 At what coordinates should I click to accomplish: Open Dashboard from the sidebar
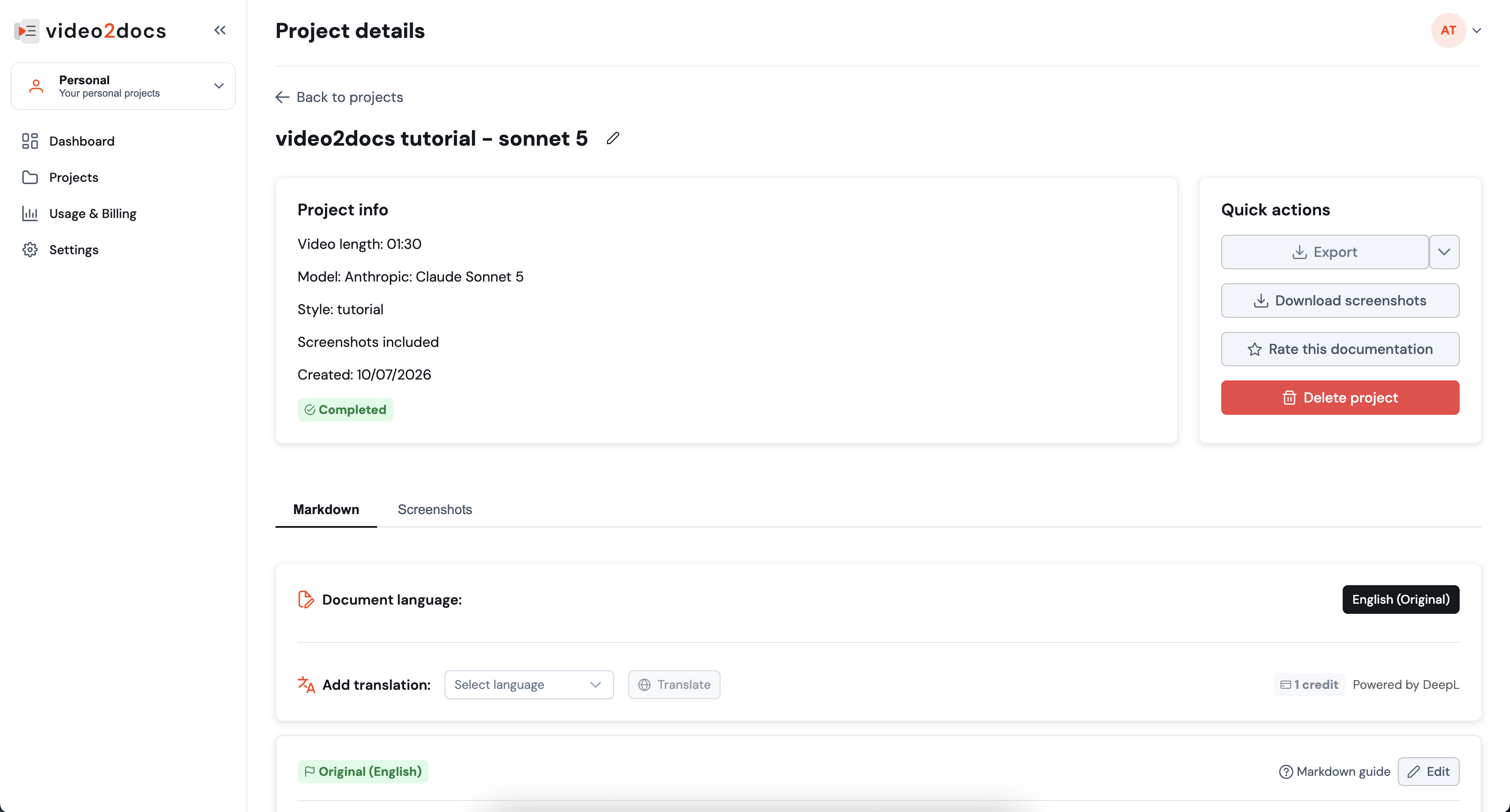click(82, 141)
